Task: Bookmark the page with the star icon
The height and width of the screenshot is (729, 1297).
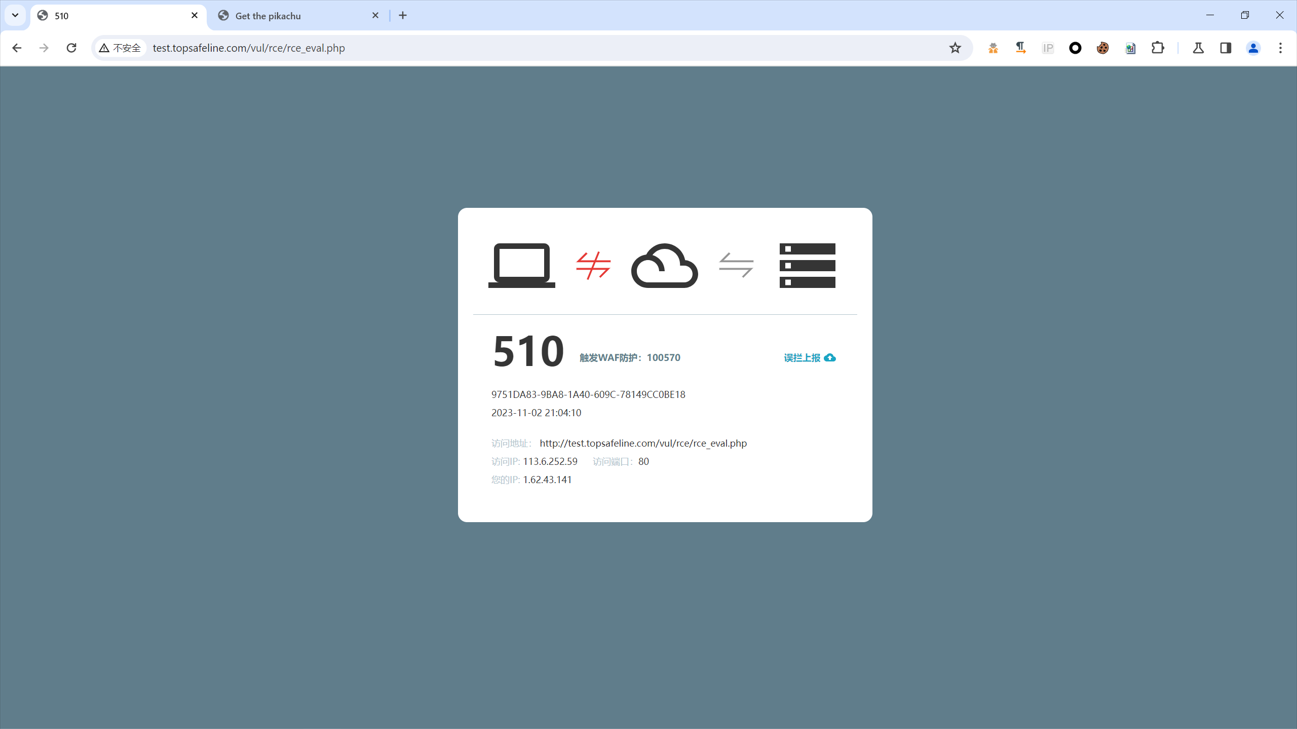Action: tap(955, 47)
